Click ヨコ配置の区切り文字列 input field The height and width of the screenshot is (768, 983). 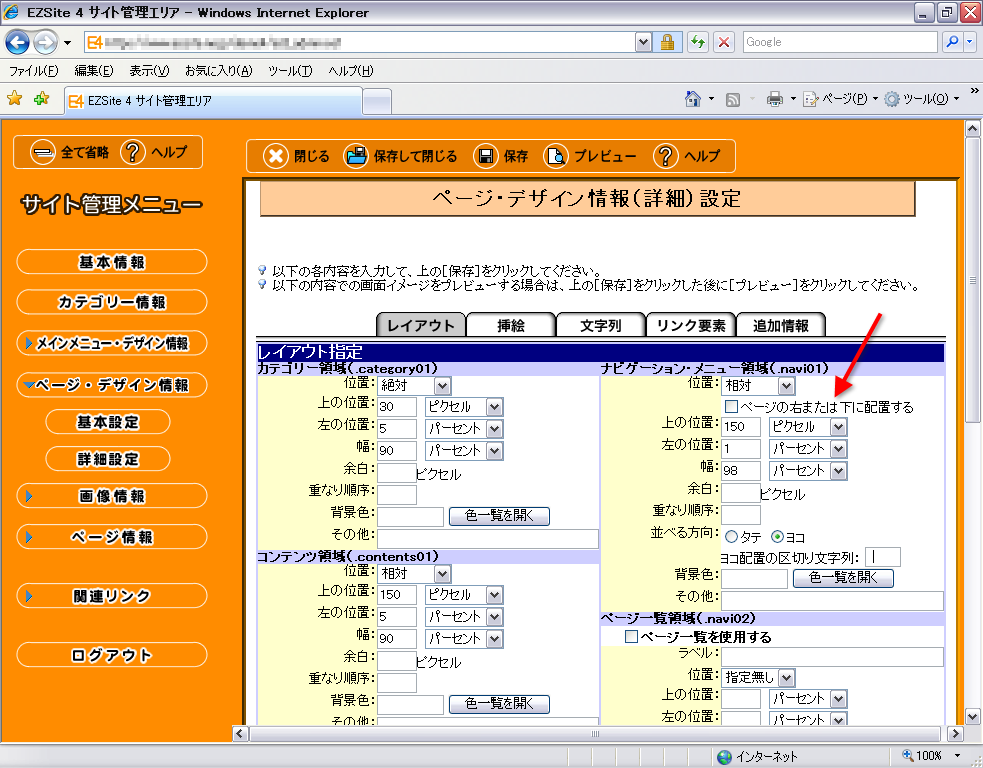[x=883, y=557]
